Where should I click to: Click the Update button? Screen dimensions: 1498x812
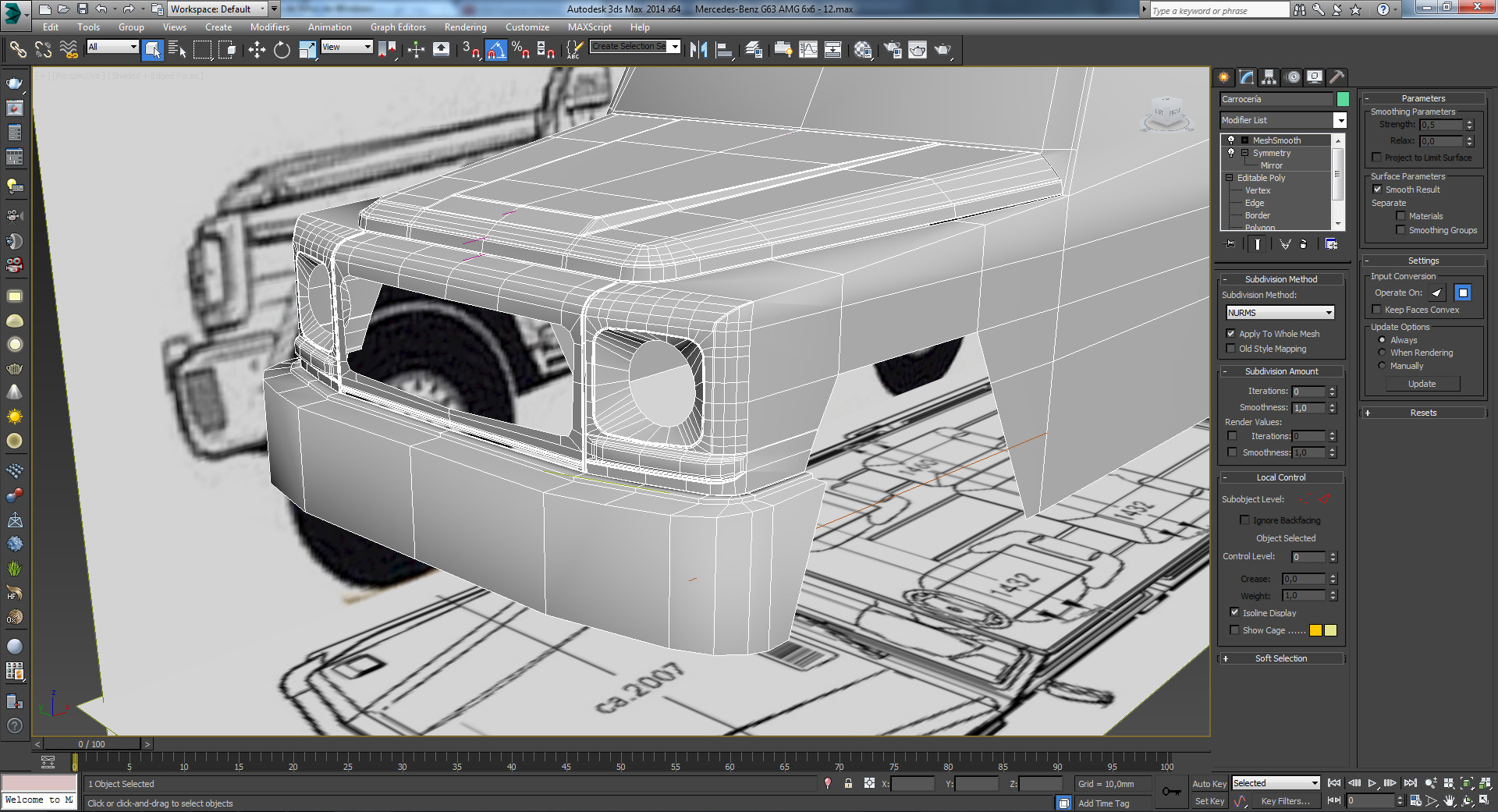(1422, 384)
